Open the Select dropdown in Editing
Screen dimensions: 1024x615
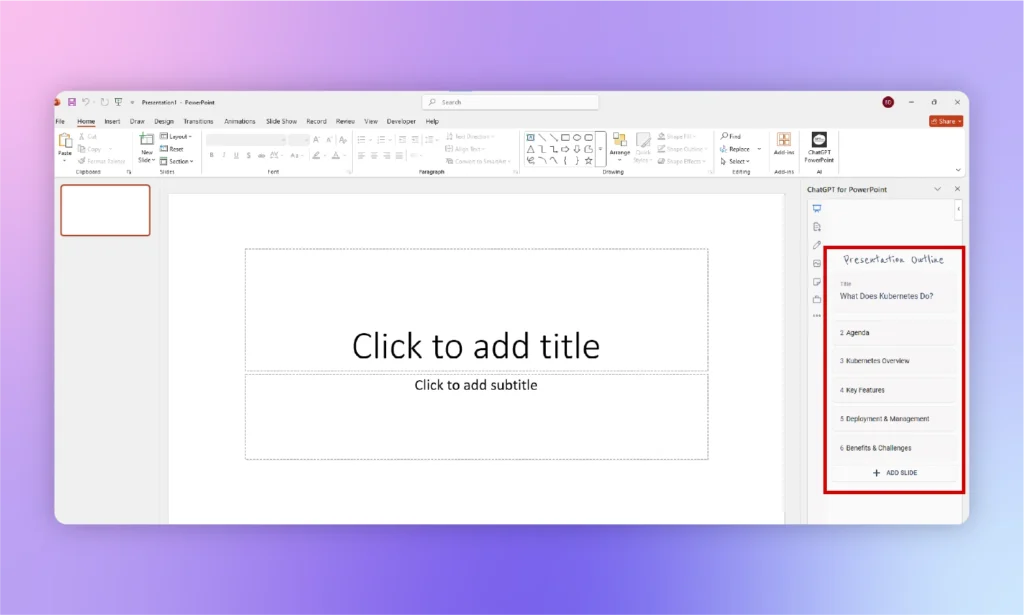(735, 161)
